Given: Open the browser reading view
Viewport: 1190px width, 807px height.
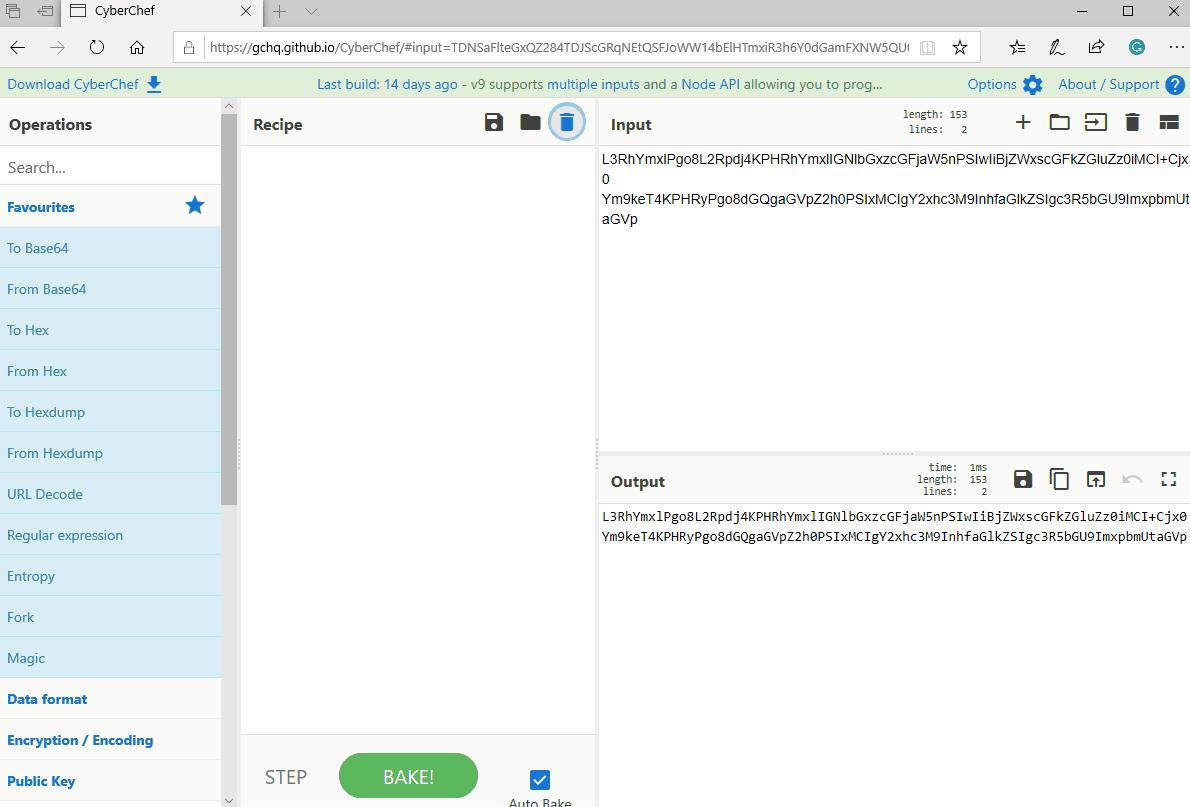Looking at the screenshot, I should point(927,48).
